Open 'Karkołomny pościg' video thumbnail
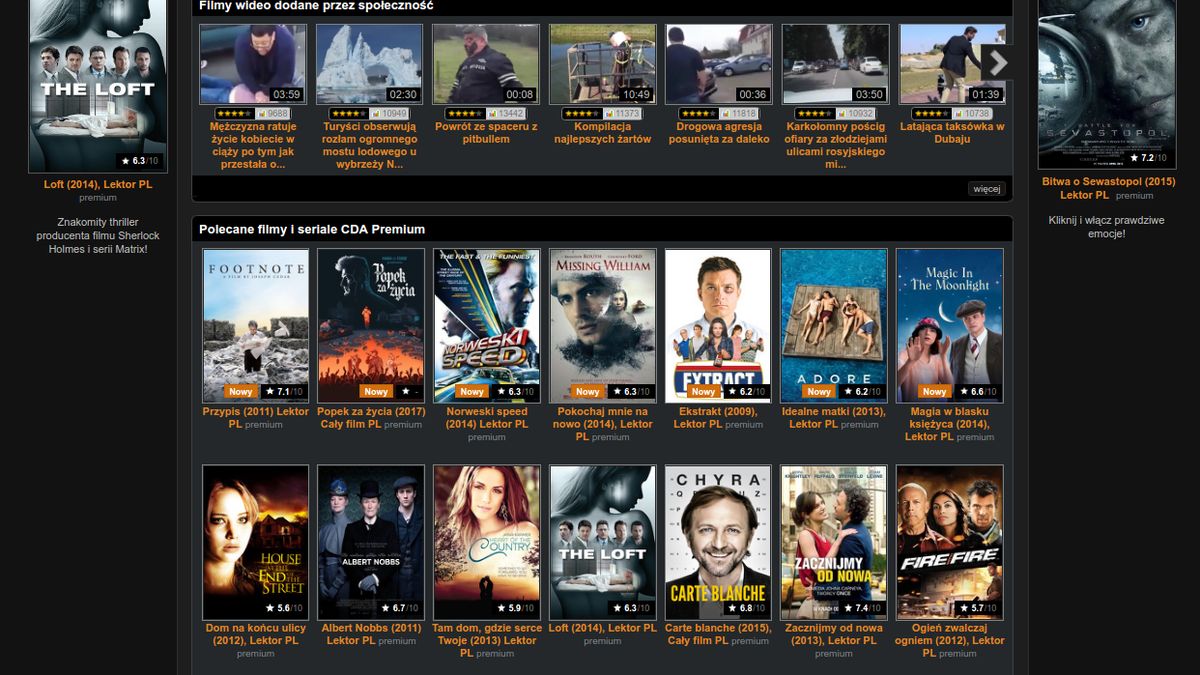 836,64
